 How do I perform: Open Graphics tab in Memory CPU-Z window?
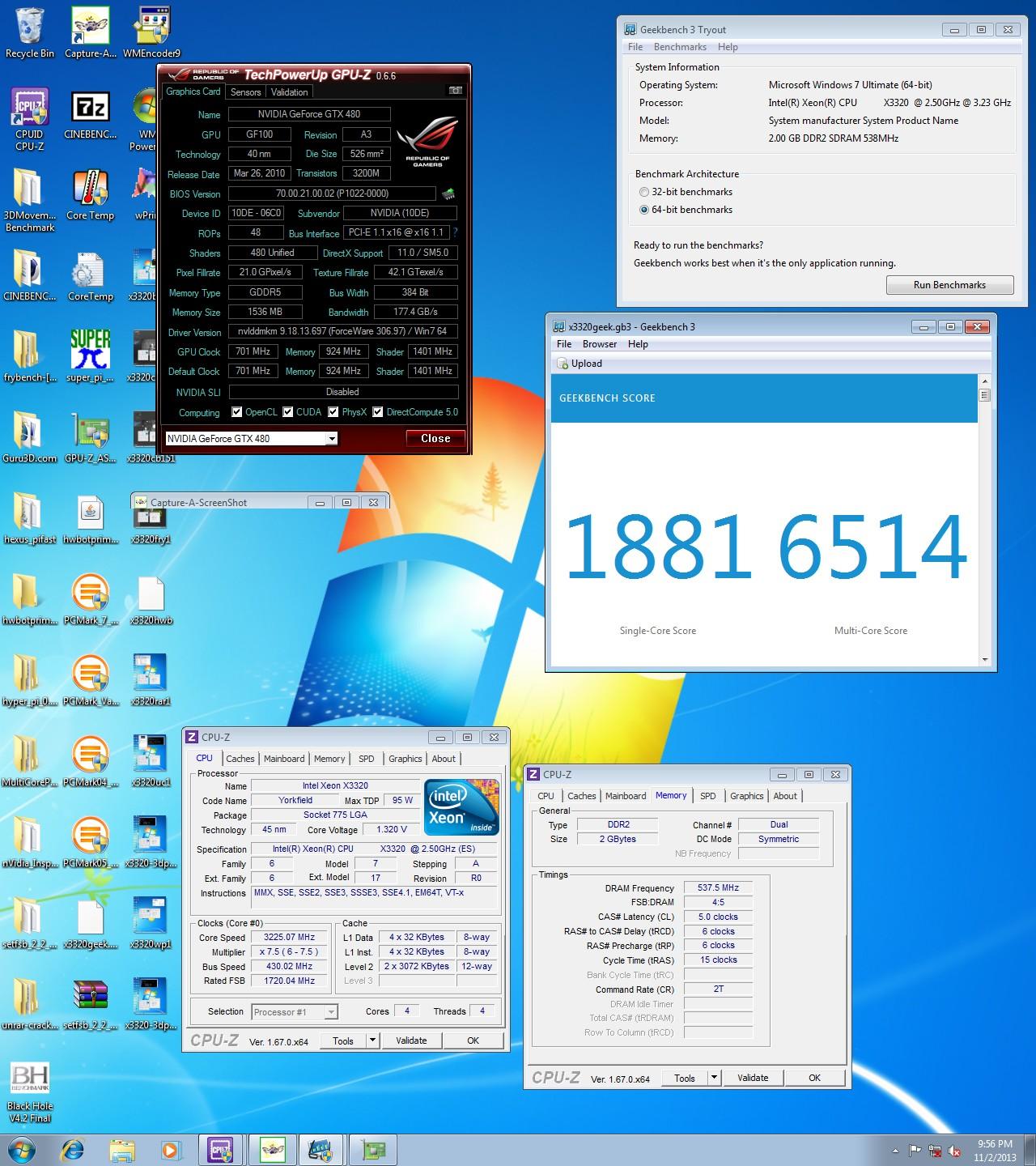pyautogui.click(x=747, y=796)
